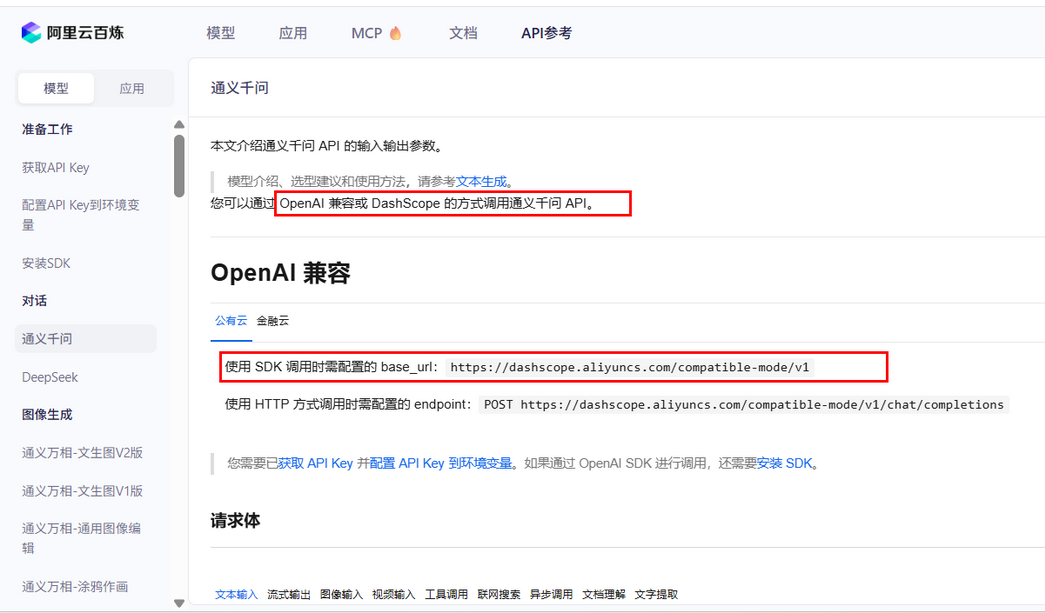The height and width of the screenshot is (613, 1045).
Task: Open the API参考 top navigation item
Action: click(x=546, y=33)
